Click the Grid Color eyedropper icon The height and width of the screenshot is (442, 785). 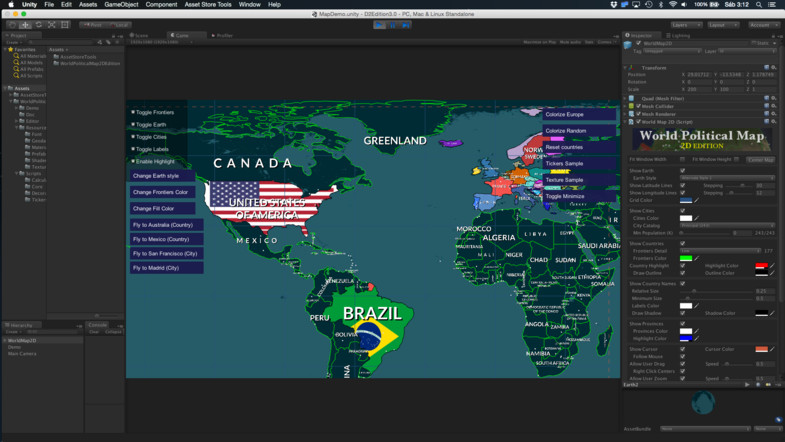pos(696,200)
